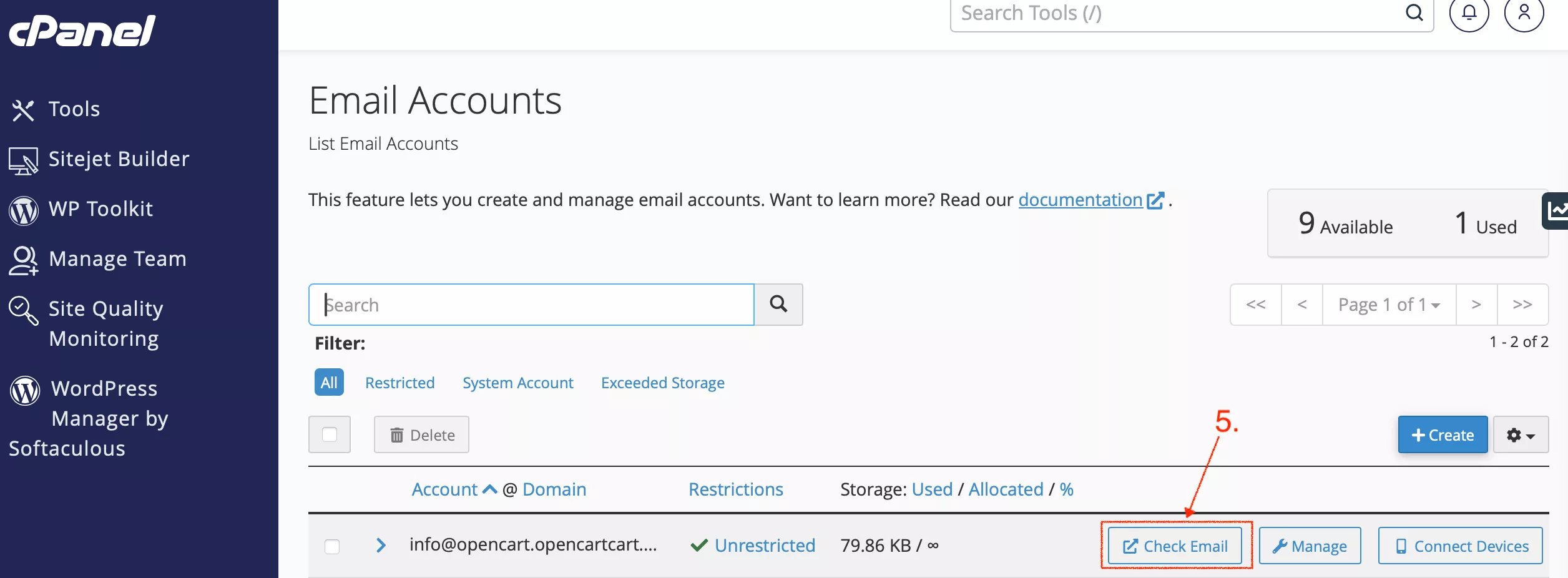
Task: Select the System Account filter
Action: click(517, 383)
